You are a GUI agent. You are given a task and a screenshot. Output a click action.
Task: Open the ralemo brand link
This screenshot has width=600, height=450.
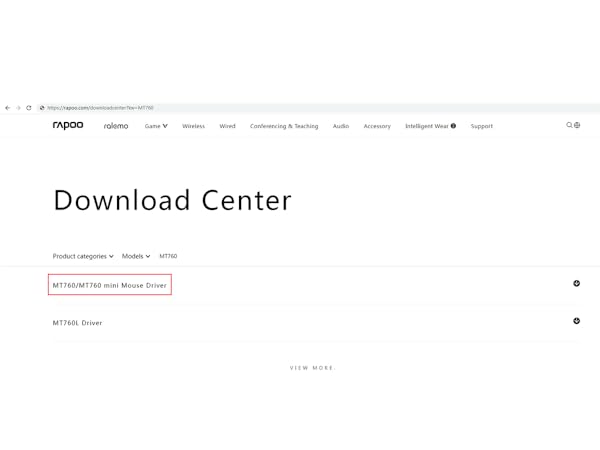(x=116, y=126)
